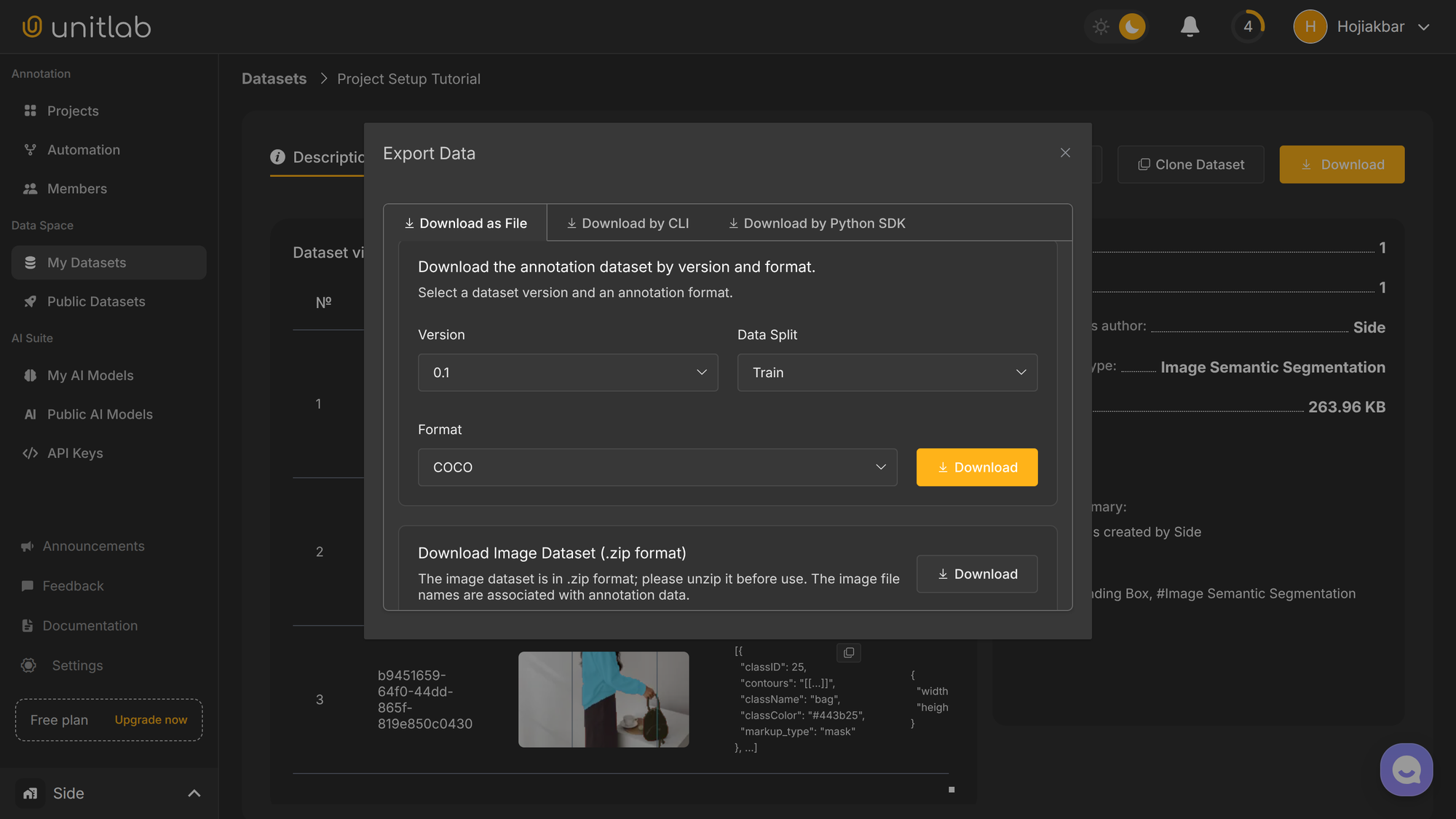
Task: Select dark mode moon toggle
Action: pos(1131,27)
